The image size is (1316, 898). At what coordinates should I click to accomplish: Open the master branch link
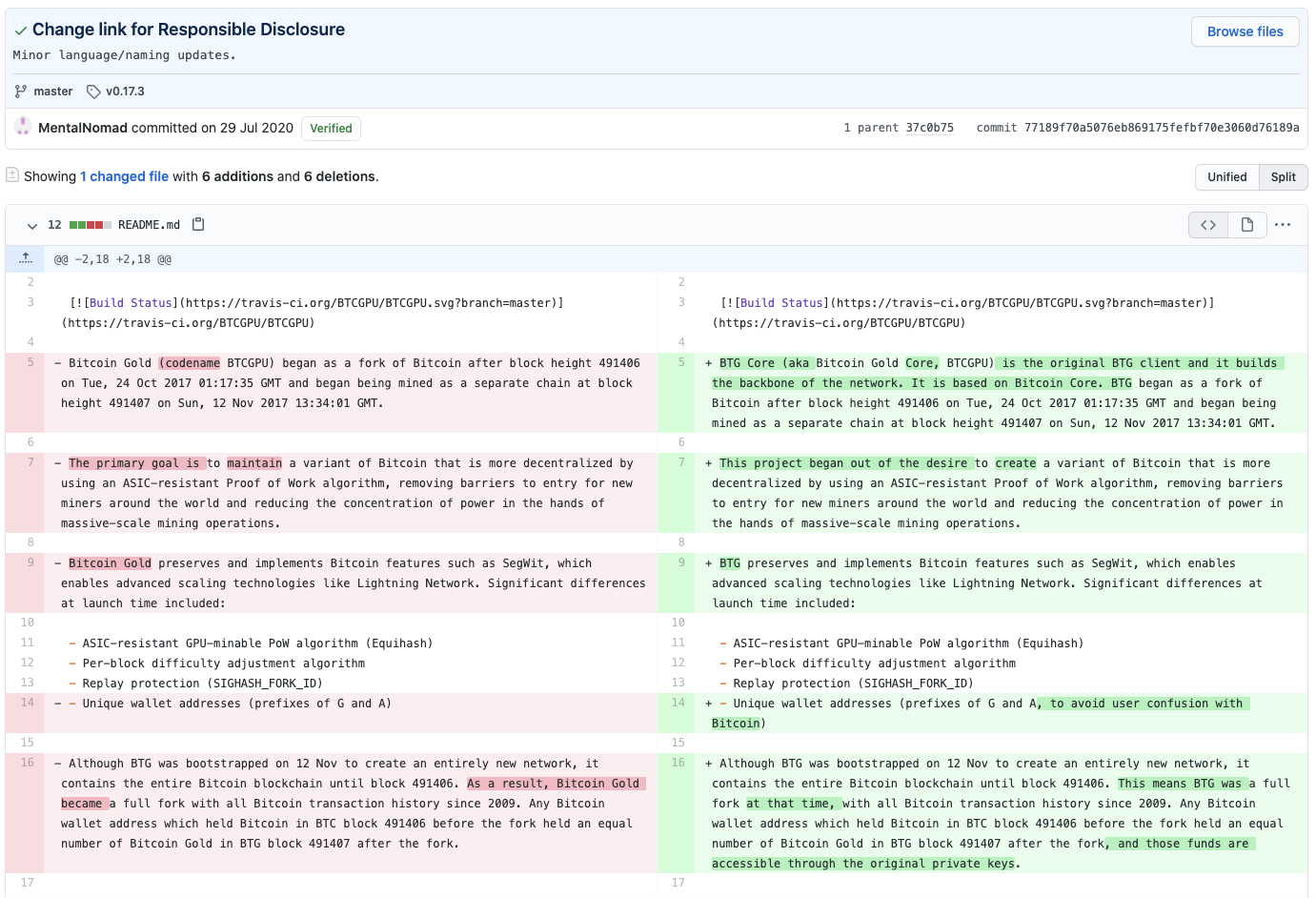[53, 92]
